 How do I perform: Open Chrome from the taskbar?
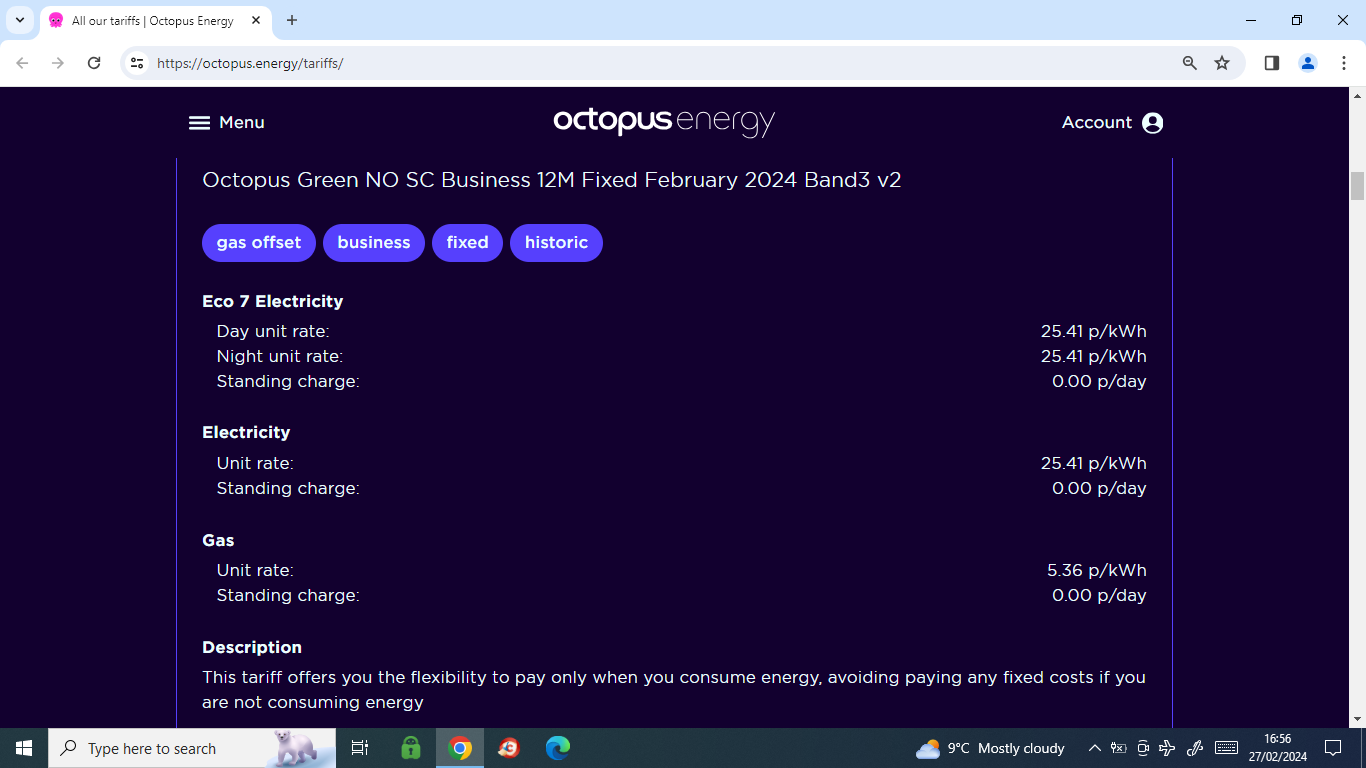460,748
